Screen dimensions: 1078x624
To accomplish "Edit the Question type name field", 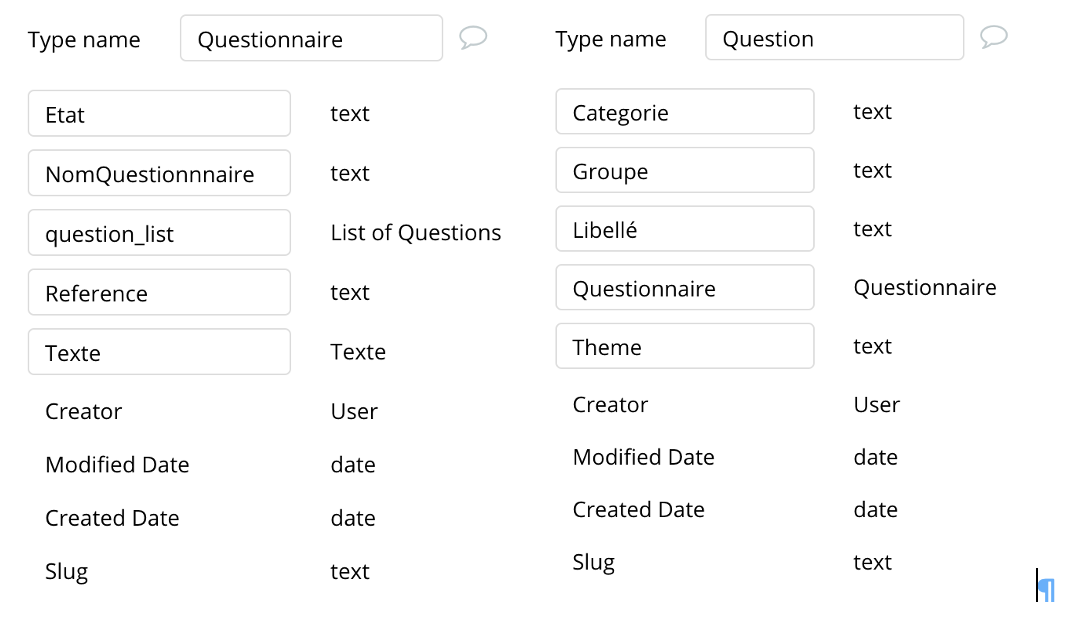I will [x=834, y=38].
